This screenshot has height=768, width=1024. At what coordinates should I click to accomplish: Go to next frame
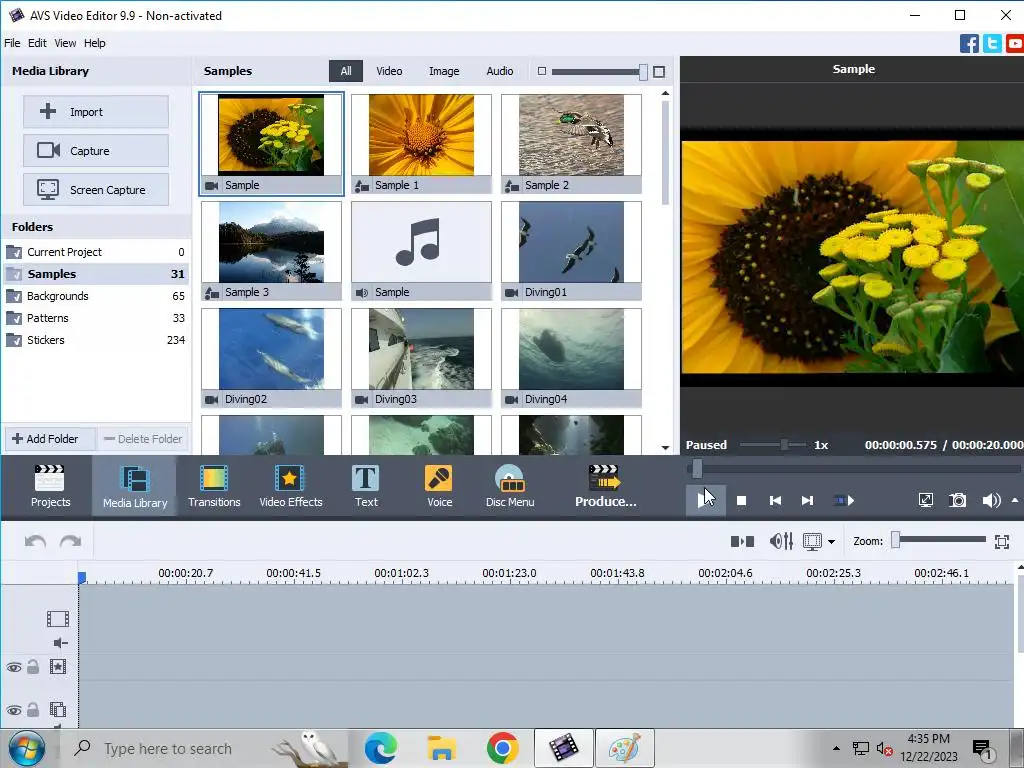pyautogui.click(x=807, y=501)
